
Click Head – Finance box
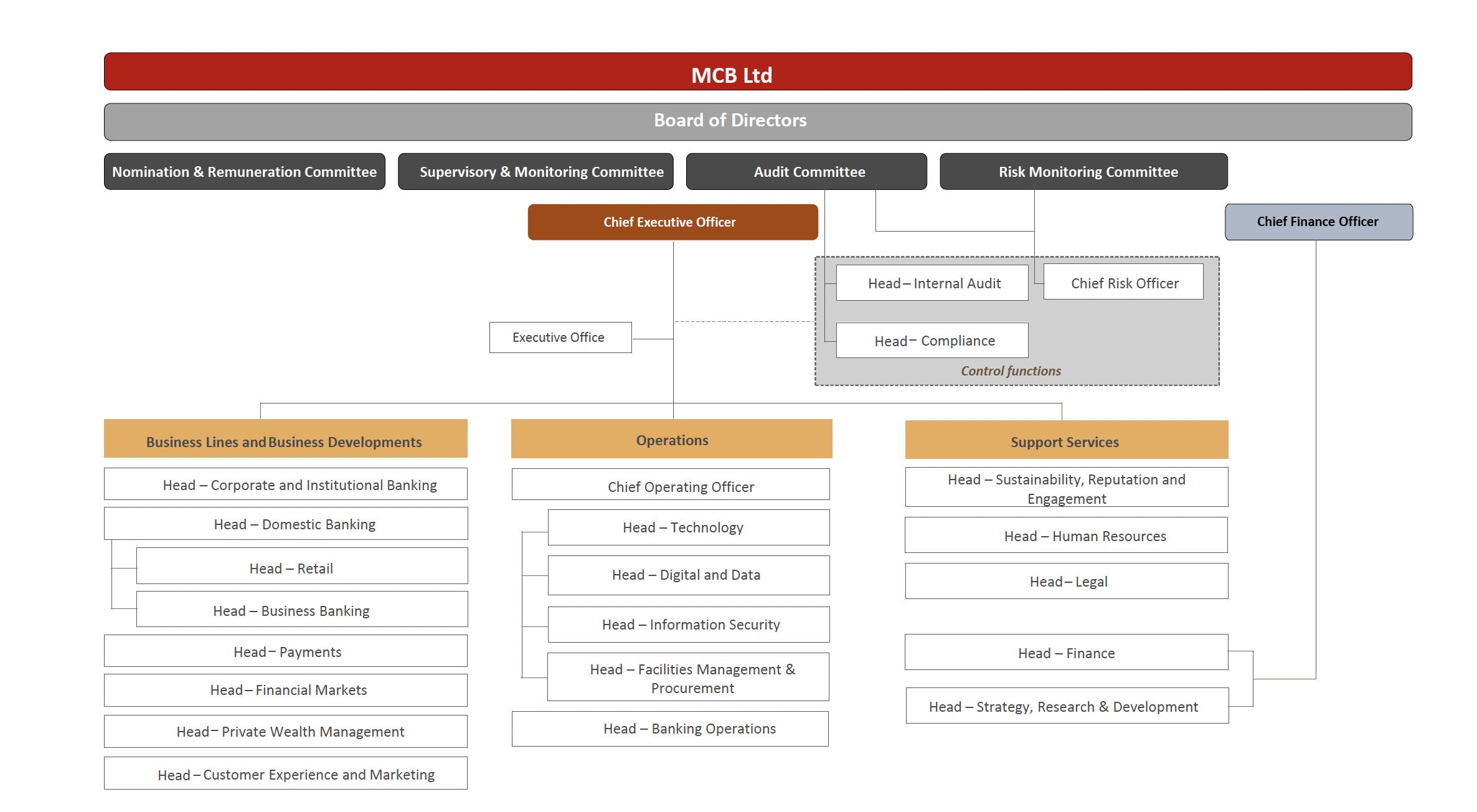point(1067,652)
